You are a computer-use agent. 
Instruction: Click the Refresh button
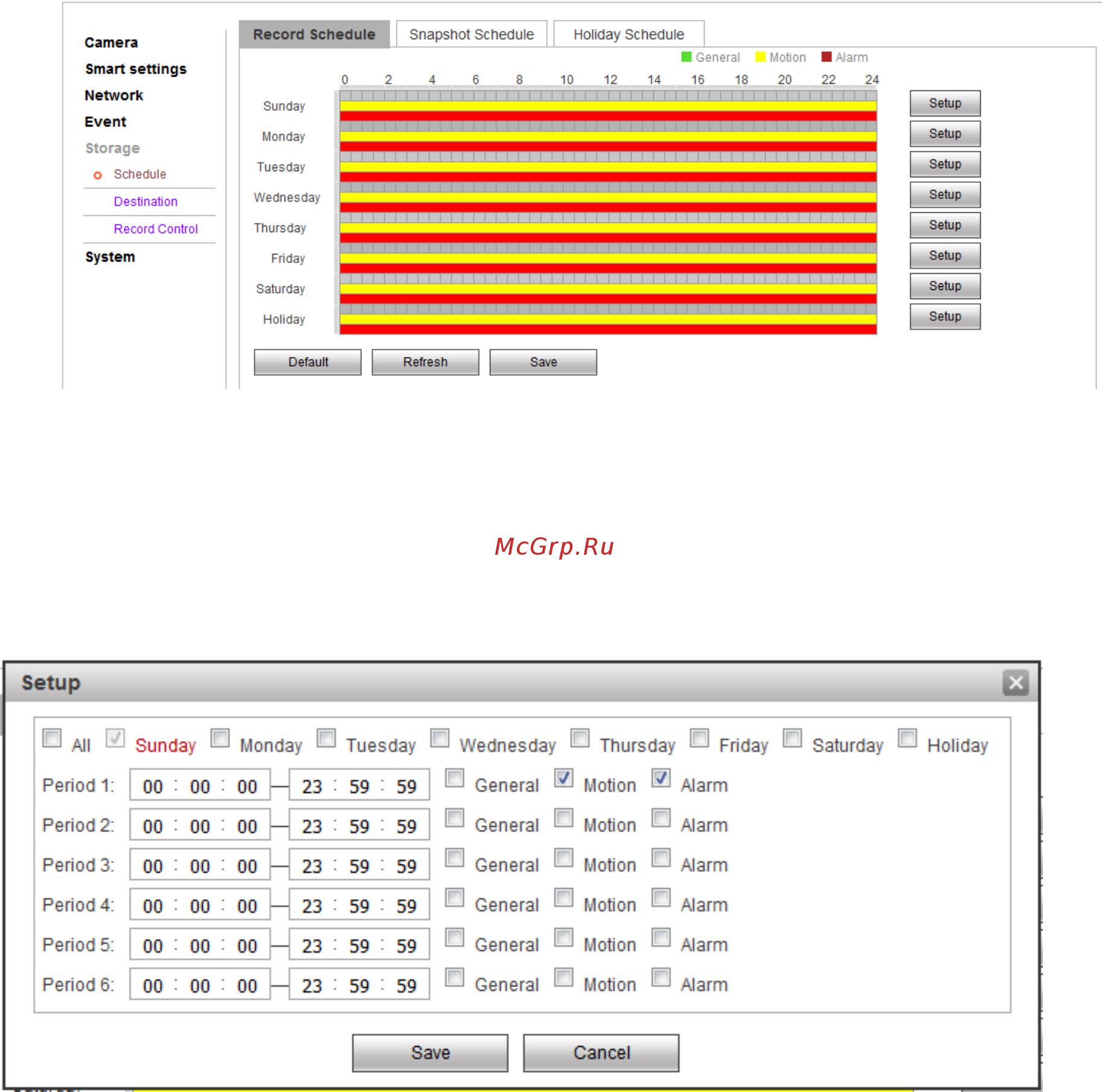(425, 362)
